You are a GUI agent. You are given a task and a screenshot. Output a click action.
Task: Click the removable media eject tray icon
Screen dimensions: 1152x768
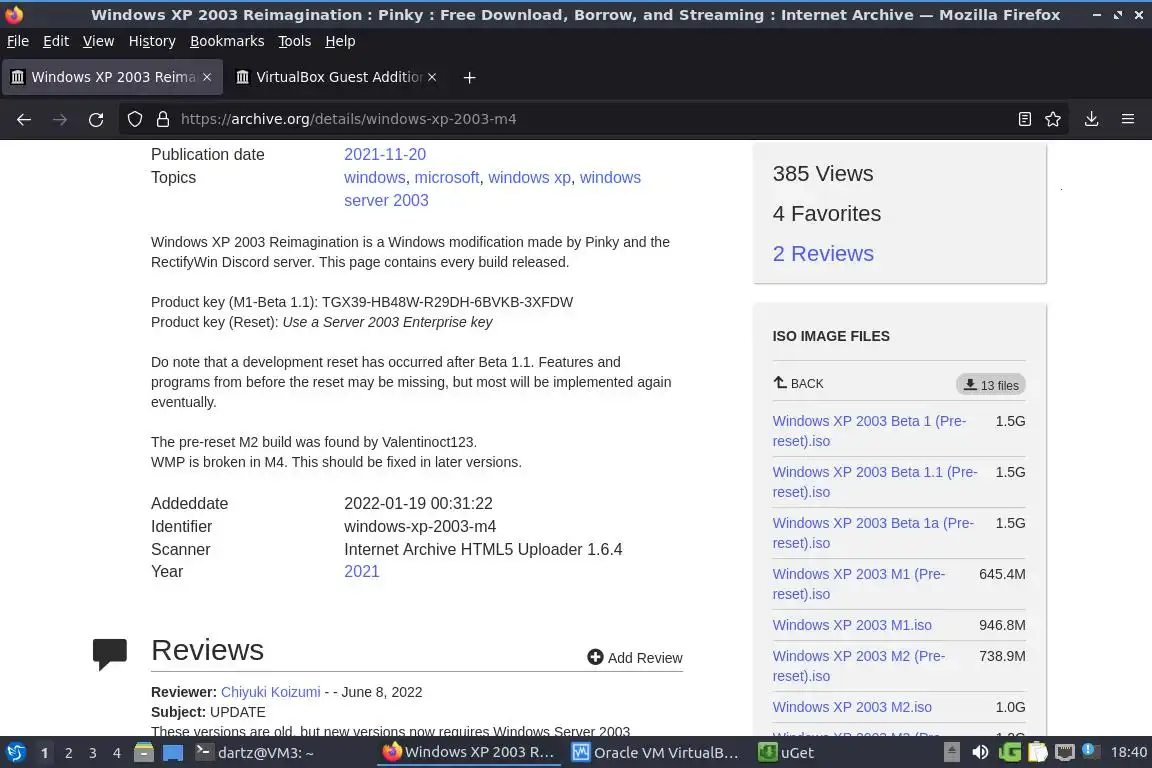pos(951,753)
